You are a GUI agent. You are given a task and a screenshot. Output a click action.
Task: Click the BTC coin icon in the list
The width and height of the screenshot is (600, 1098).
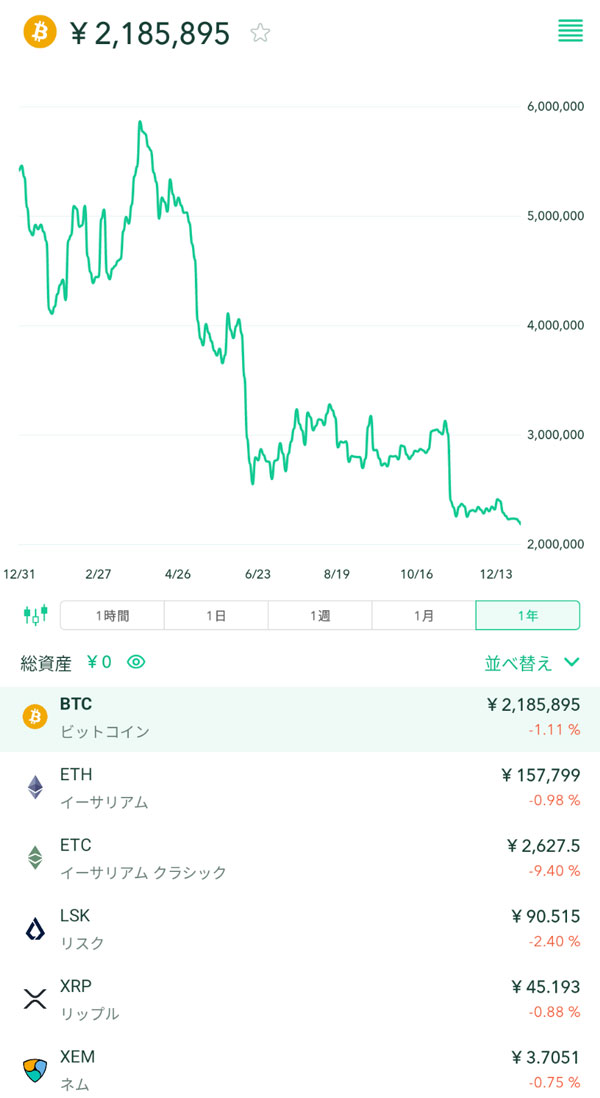tap(35, 717)
